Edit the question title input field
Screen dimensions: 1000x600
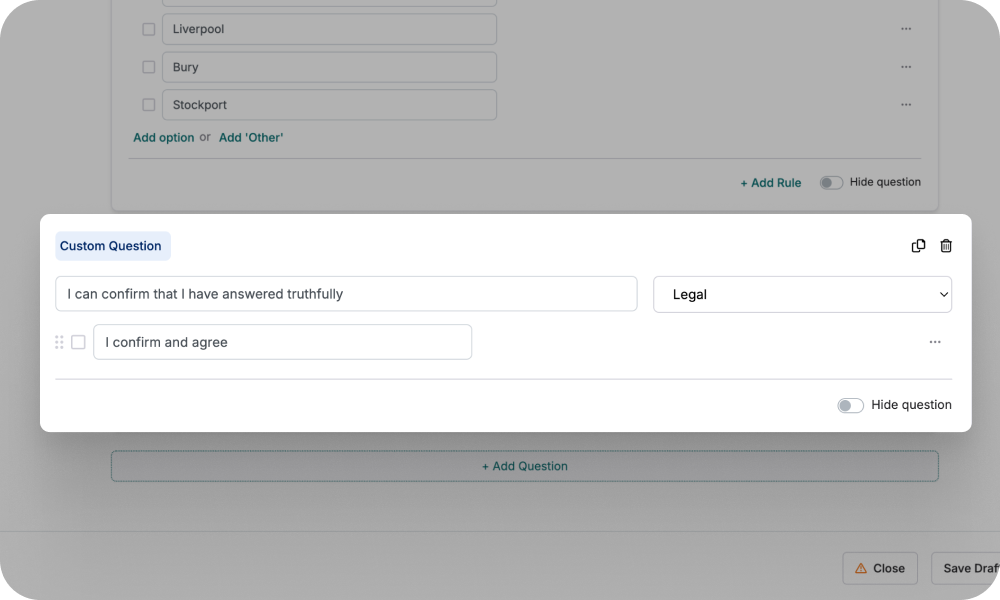click(345, 294)
